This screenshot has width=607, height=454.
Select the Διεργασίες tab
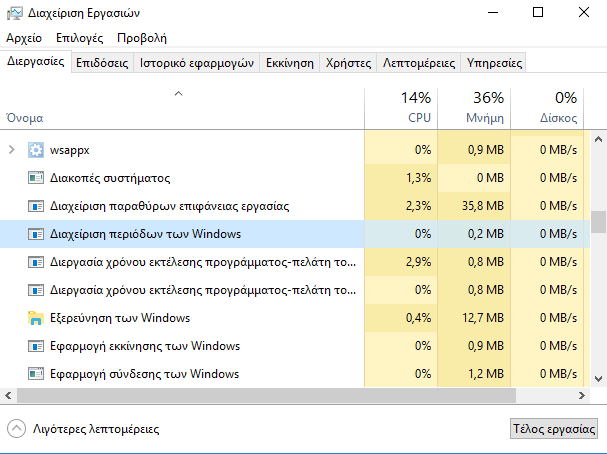pyautogui.click(x=36, y=61)
